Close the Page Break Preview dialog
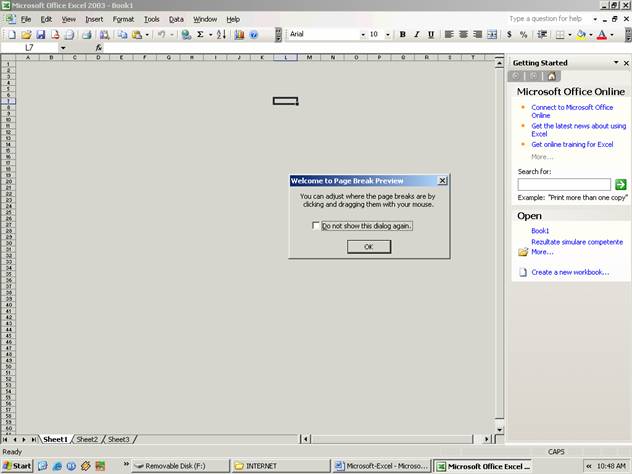The width and height of the screenshot is (632, 474). click(x=442, y=181)
